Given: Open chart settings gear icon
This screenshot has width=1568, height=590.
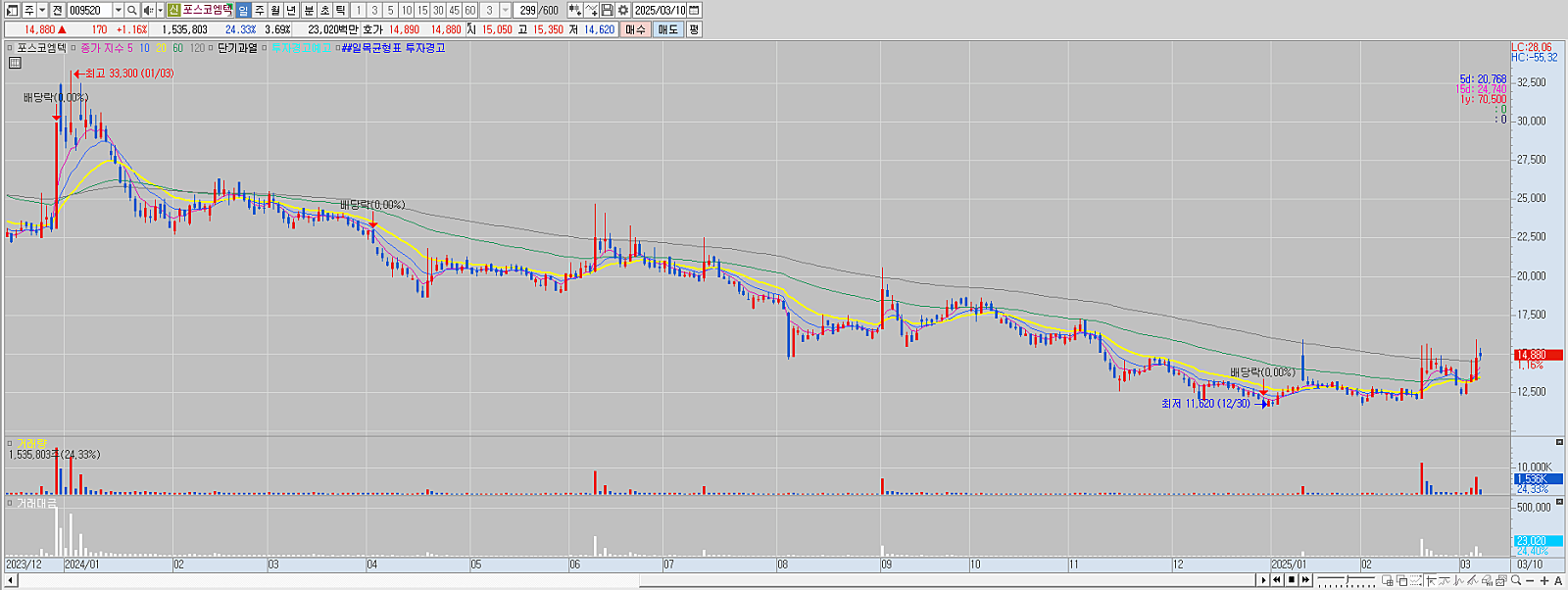Looking at the screenshot, I should tap(622, 10).
